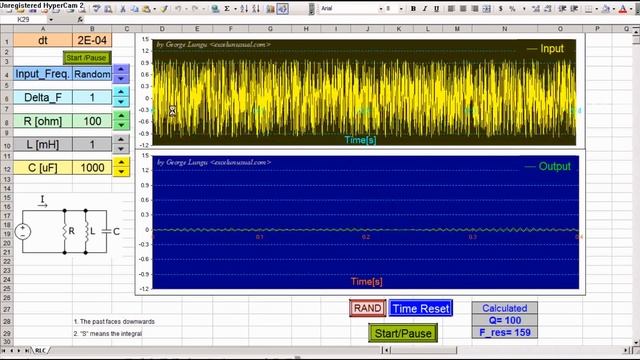Select the C [uF] value cell 1000

[x=92, y=168]
